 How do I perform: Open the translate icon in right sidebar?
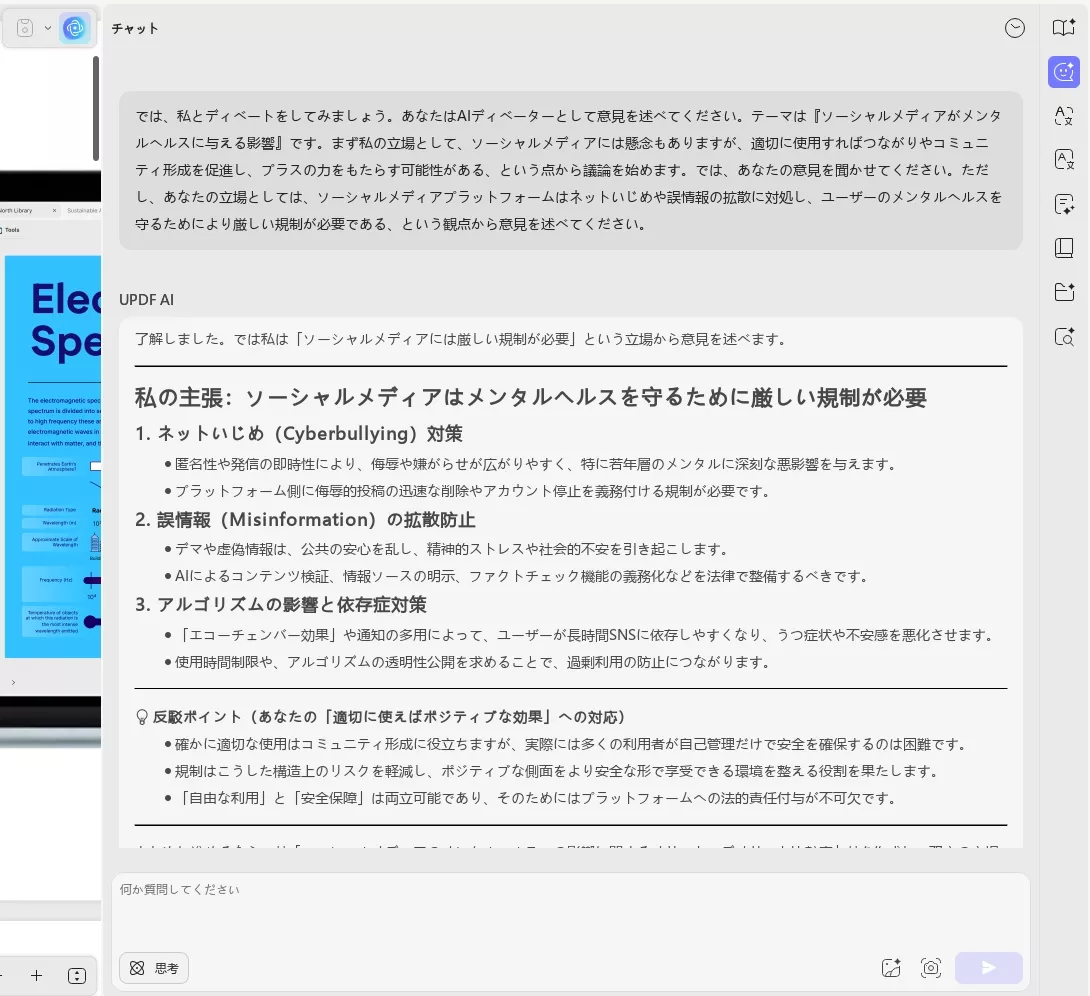tap(1064, 115)
